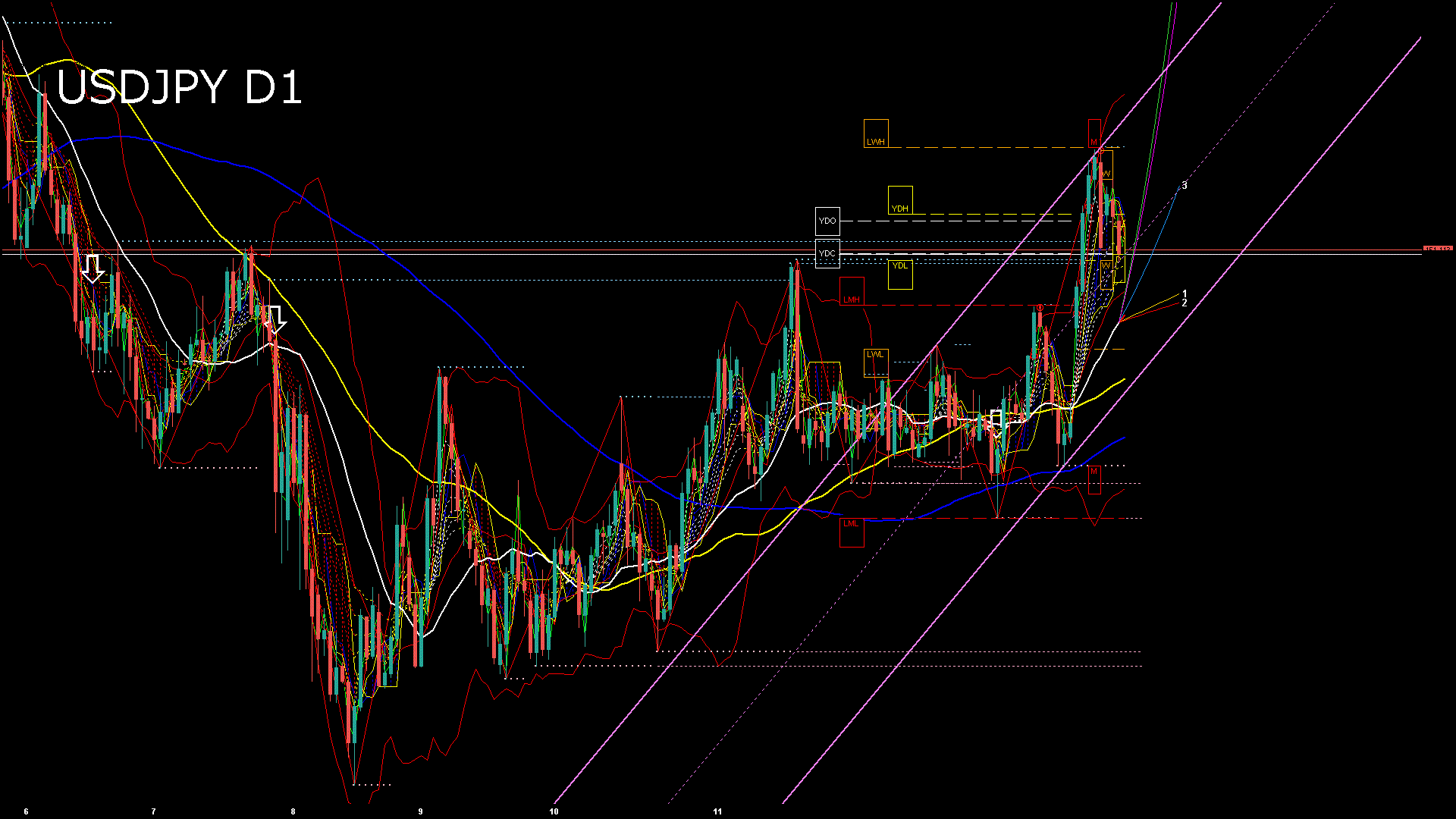Click the orange LWL label box
Screen dimensions: 1456x819
[x=876, y=362]
